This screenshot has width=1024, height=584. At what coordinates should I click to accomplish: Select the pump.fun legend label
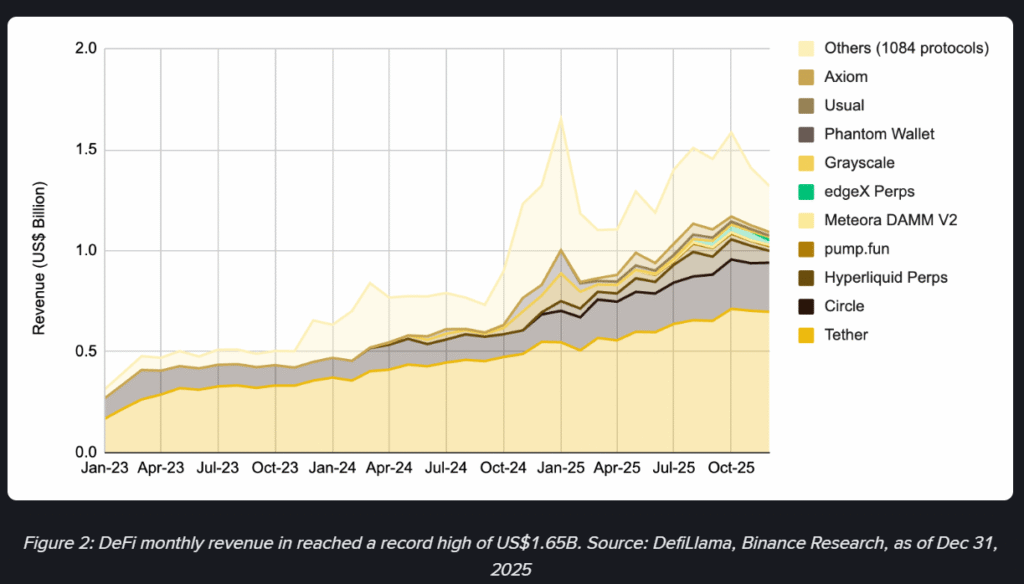pos(859,249)
